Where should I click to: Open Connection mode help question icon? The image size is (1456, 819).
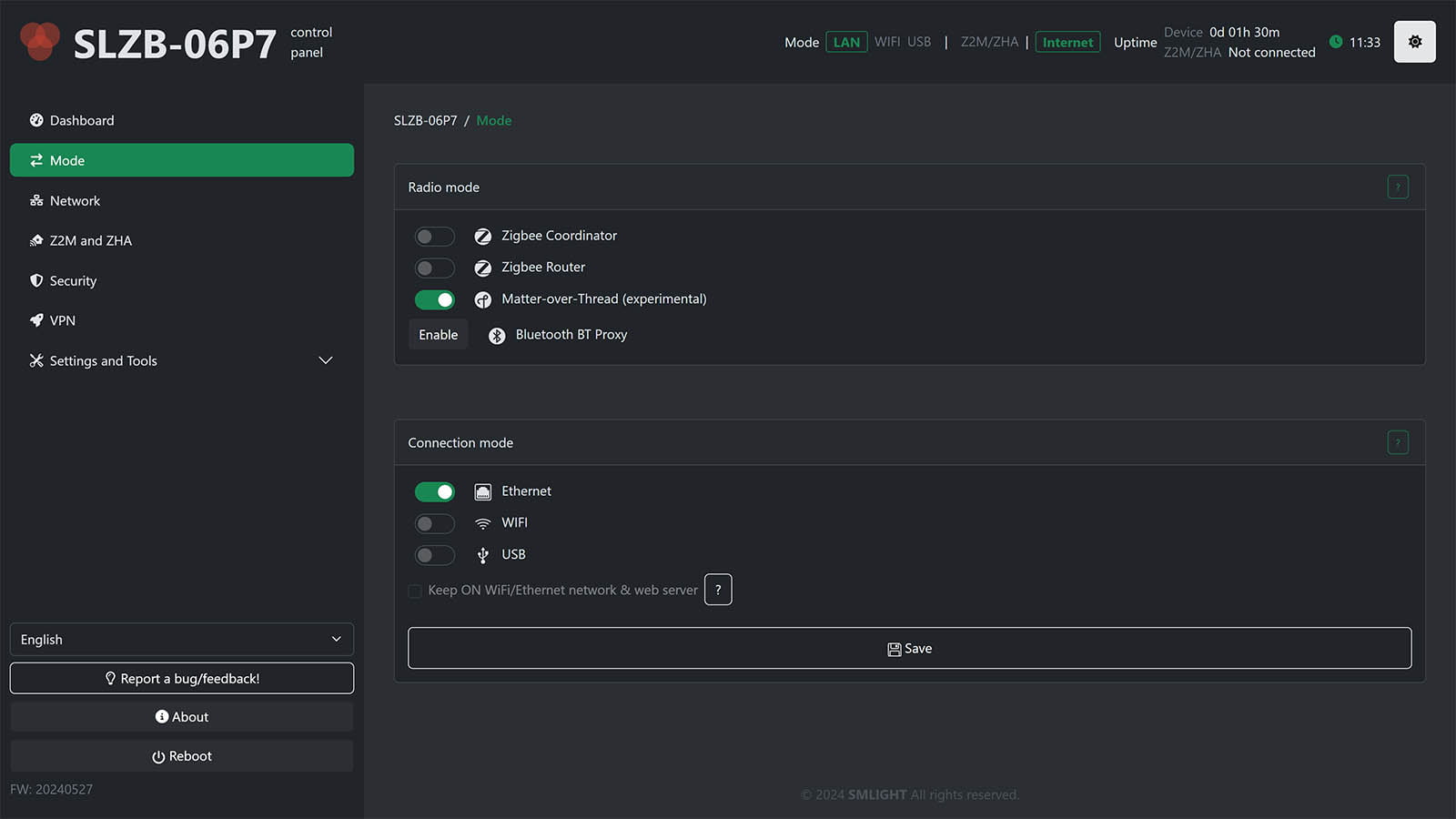pyautogui.click(x=1397, y=443)
